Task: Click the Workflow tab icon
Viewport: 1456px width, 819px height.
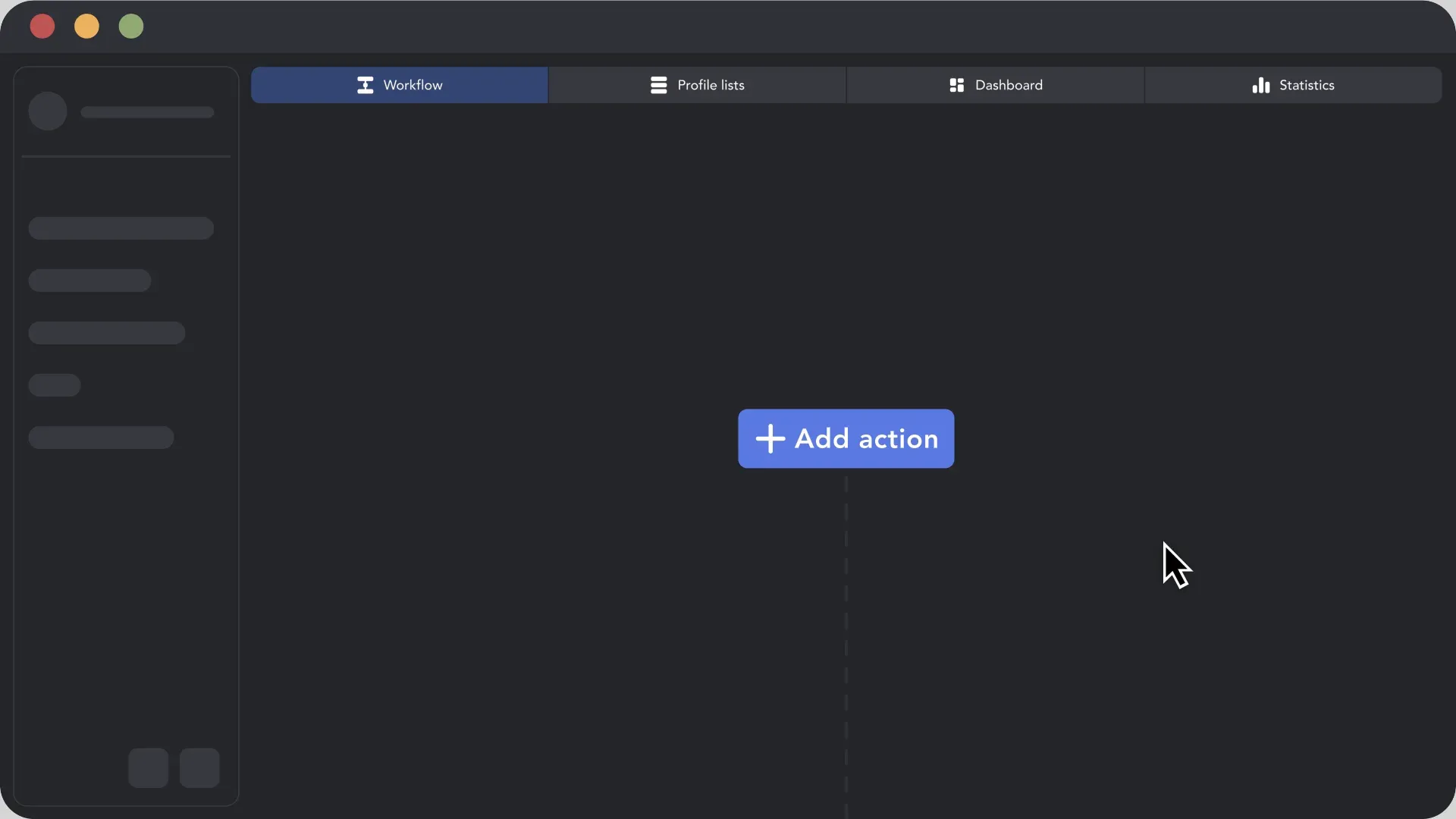Action: pos(365,85)
